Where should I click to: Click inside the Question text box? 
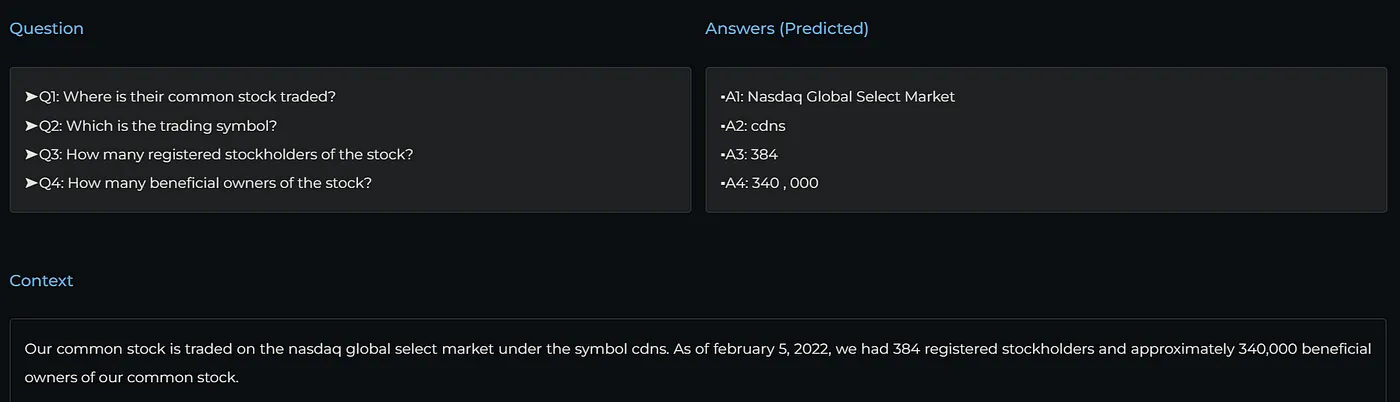point(350,140)
